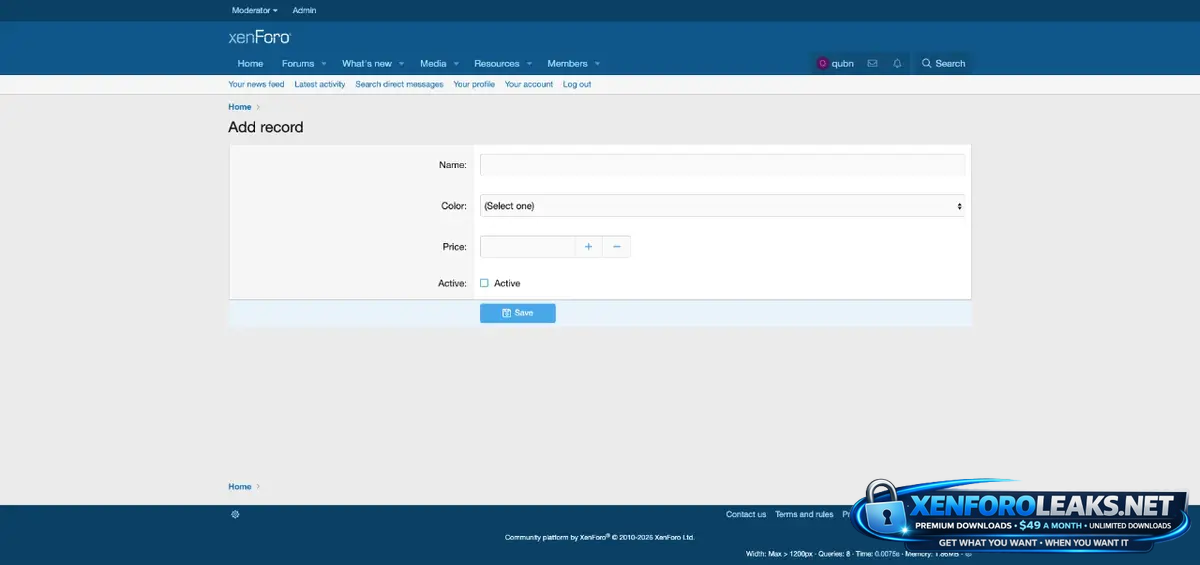Open the Admin link in the top bar
This screenshot has width=1200, height=565.
point(304,10)
